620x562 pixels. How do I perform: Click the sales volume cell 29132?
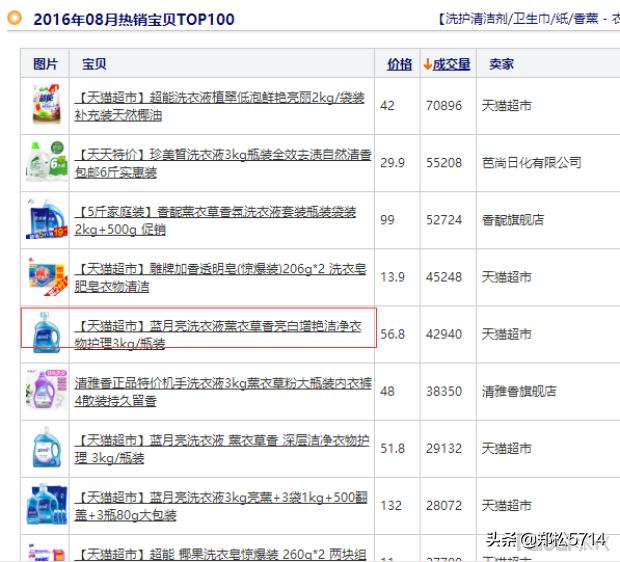coord(444,448)
